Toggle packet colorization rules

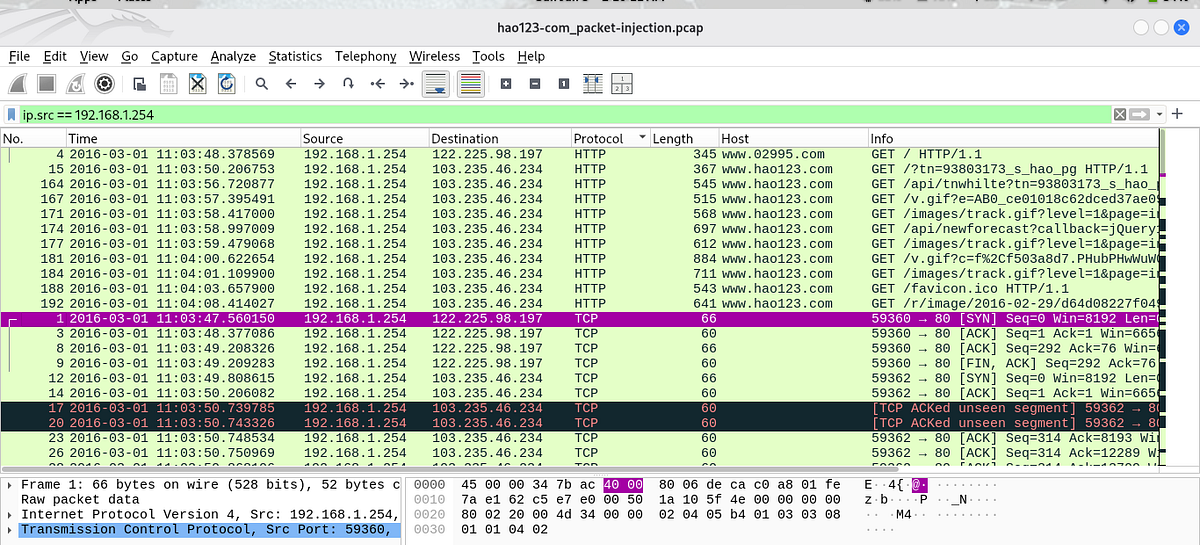click(469, 84)
